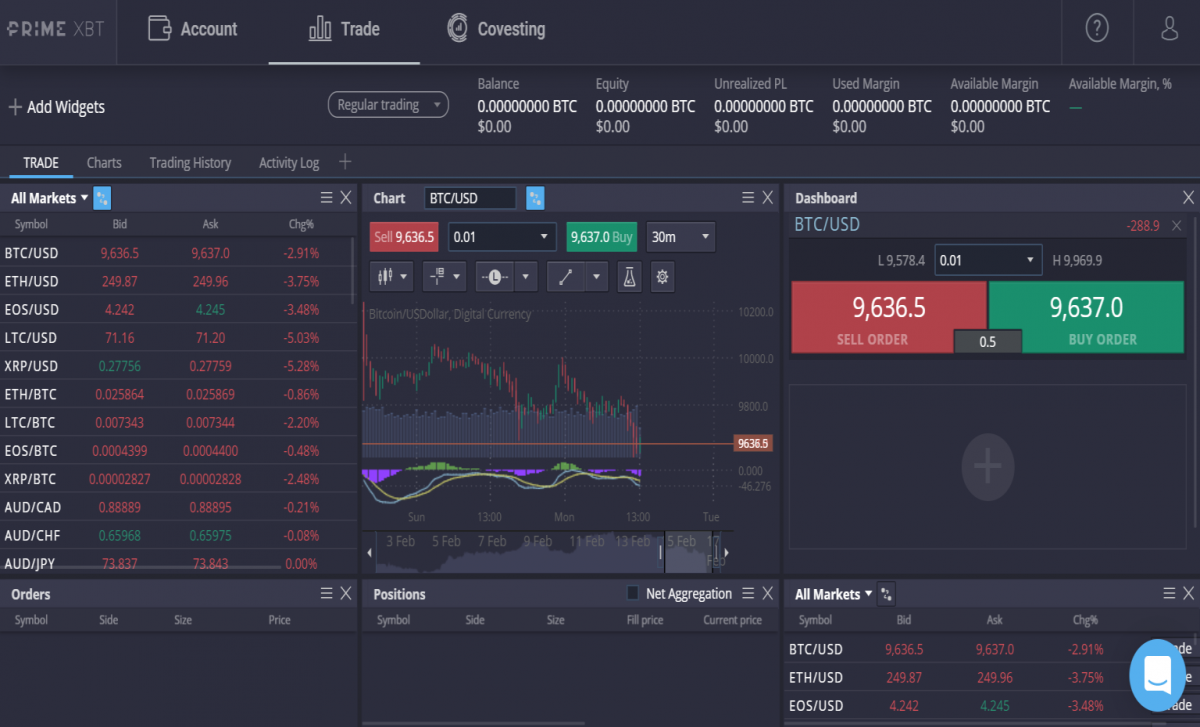
Task: Open the Orders panel hamburger menu
Action: click(326, 594)
